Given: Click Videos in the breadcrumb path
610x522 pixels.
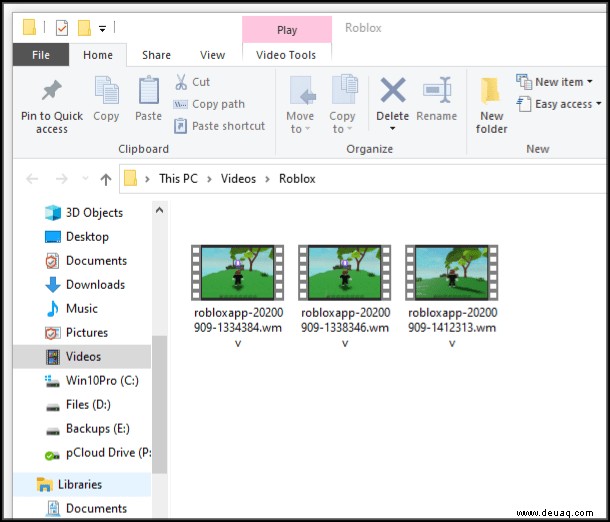Looking at the screenshot, I should tap(238, 179).
